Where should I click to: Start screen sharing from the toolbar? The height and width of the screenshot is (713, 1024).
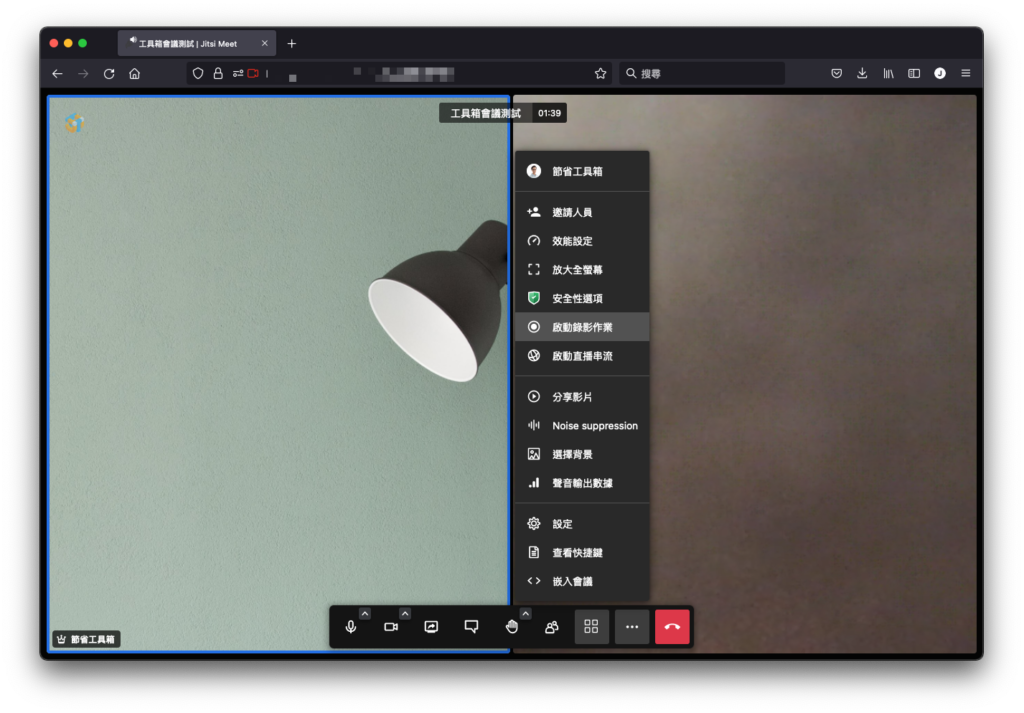tap(431, 627)
